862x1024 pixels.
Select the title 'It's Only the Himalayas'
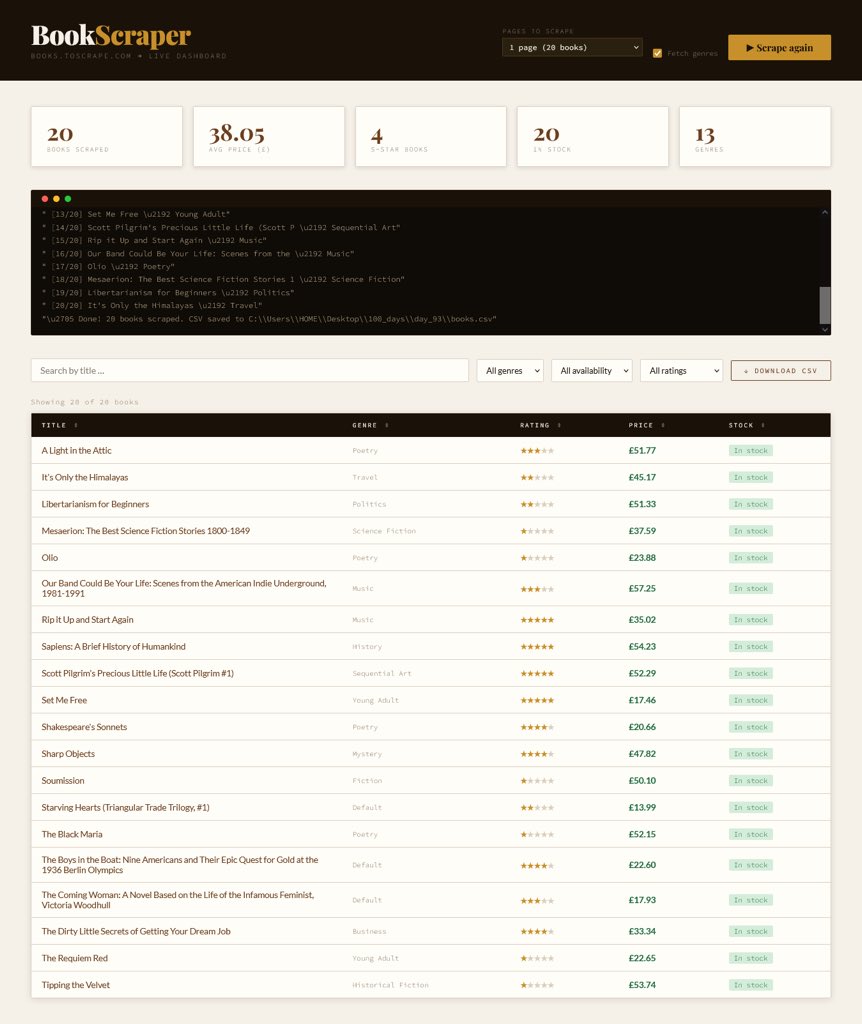click(x=85, y=477)
